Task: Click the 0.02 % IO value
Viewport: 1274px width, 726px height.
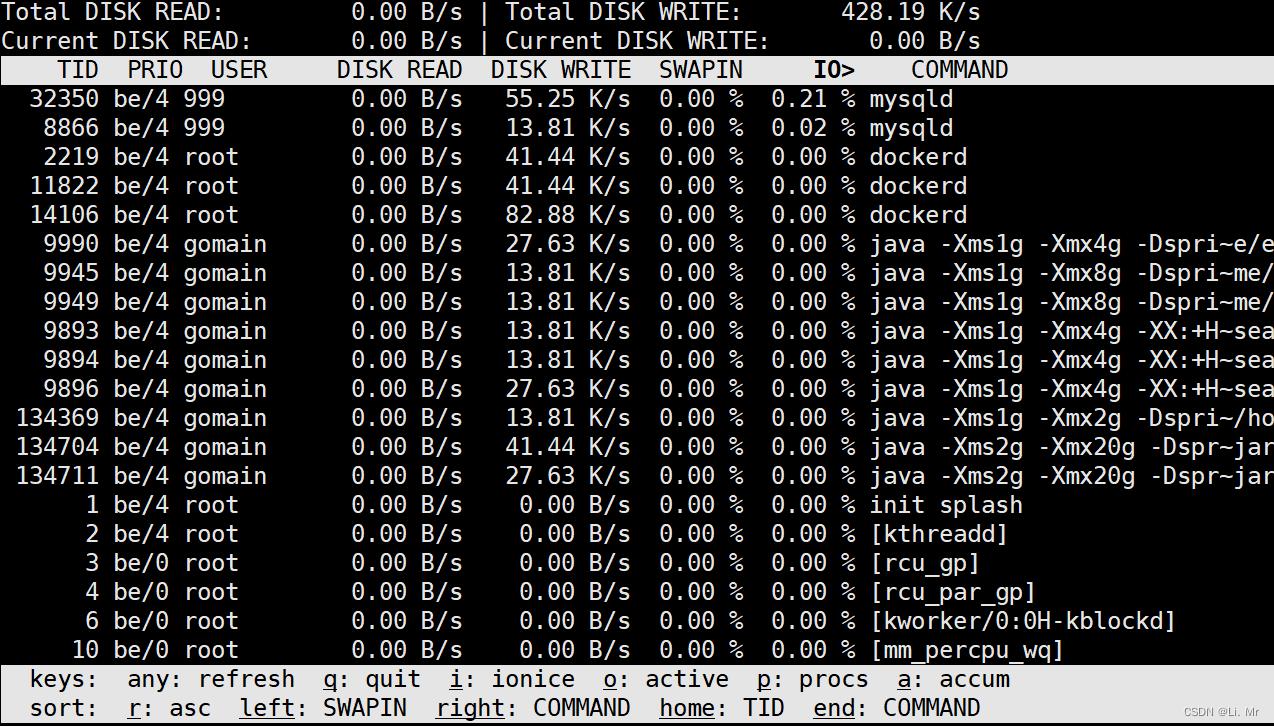Action: tap(814, 128)
